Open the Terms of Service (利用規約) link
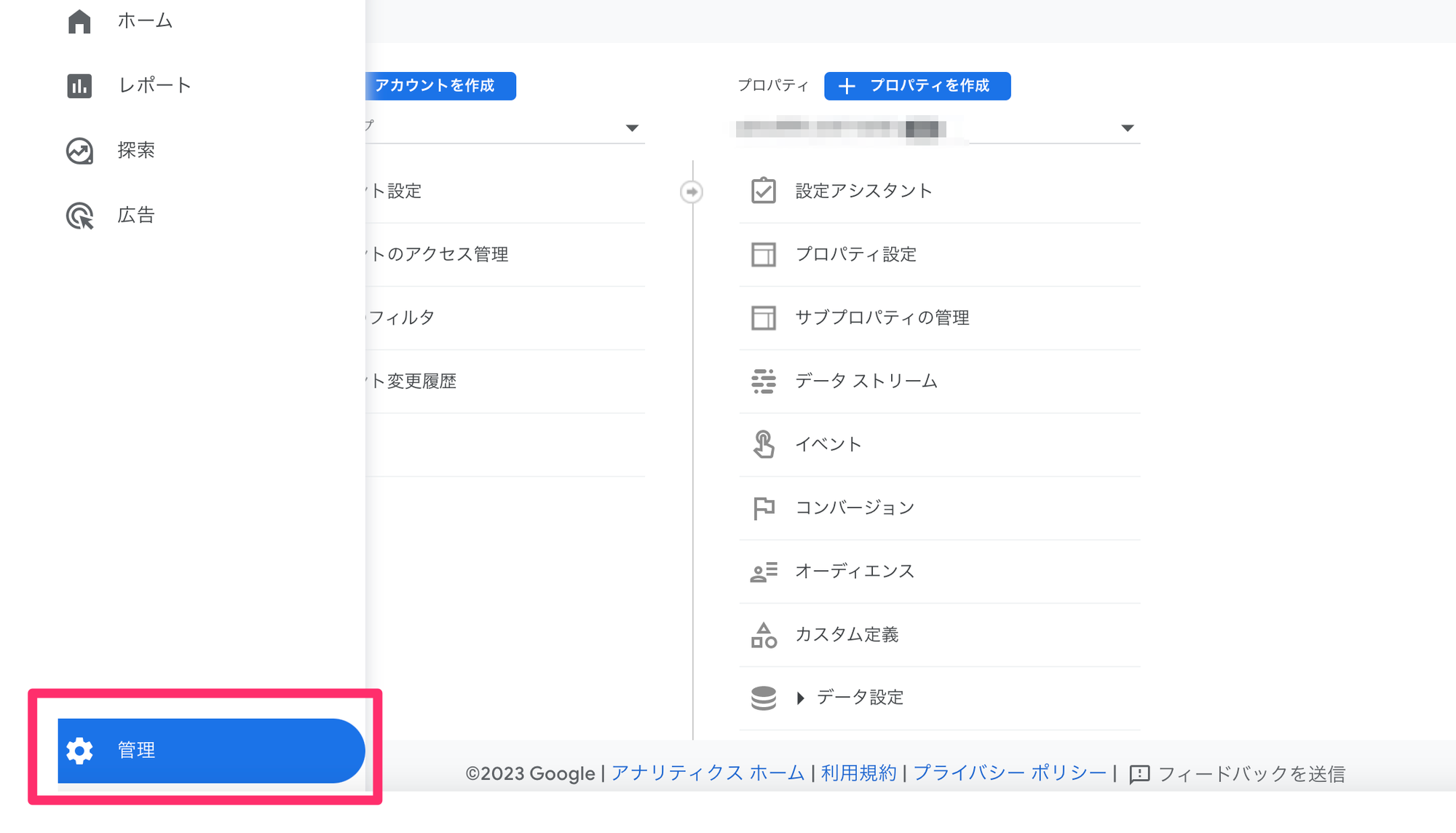 tap(858, 773)
